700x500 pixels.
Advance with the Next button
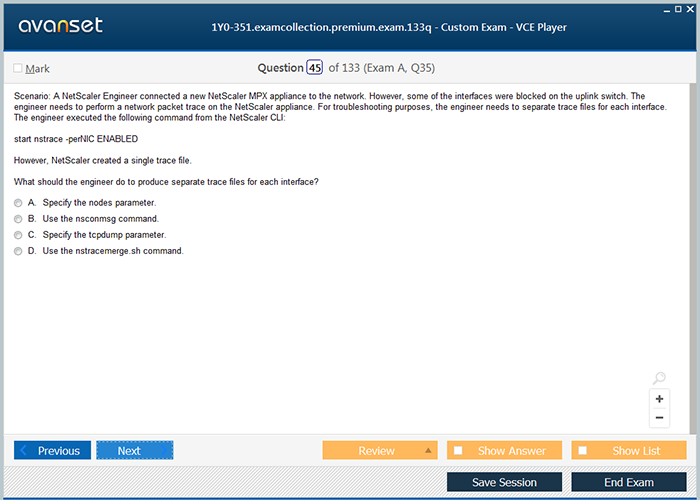point(134,451)
